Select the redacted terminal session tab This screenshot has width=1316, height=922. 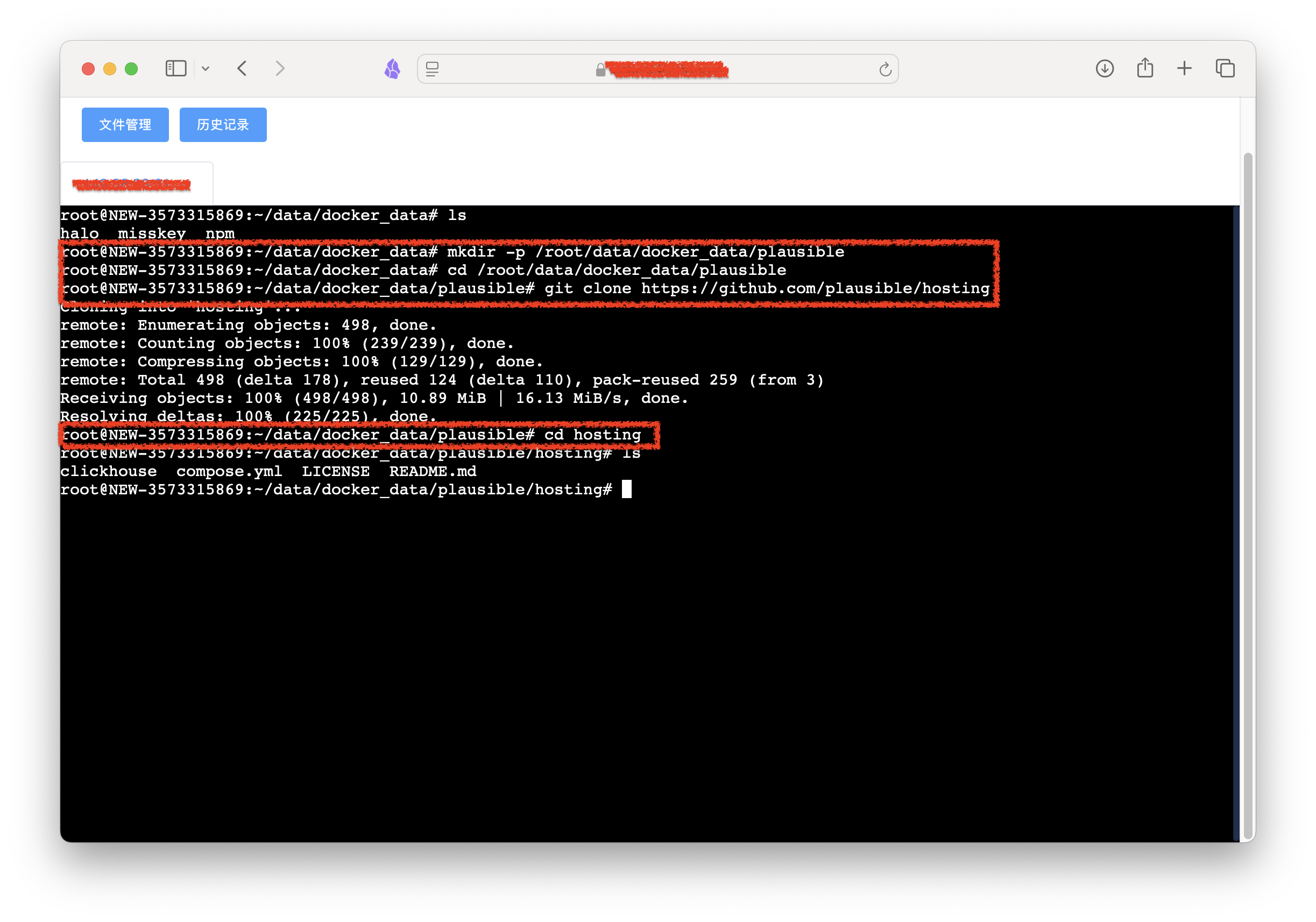coord(137,184)
